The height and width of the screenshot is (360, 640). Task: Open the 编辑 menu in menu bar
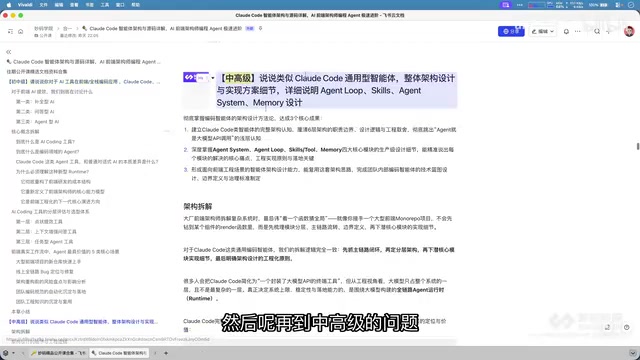click(x=59, y=5)
